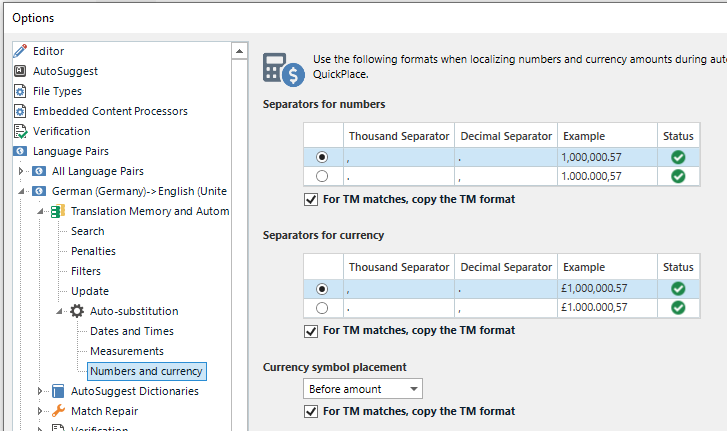This screenshot has height=431, width=727.
Task: Select Measurements in the tree
Action: tap(126, 351)
